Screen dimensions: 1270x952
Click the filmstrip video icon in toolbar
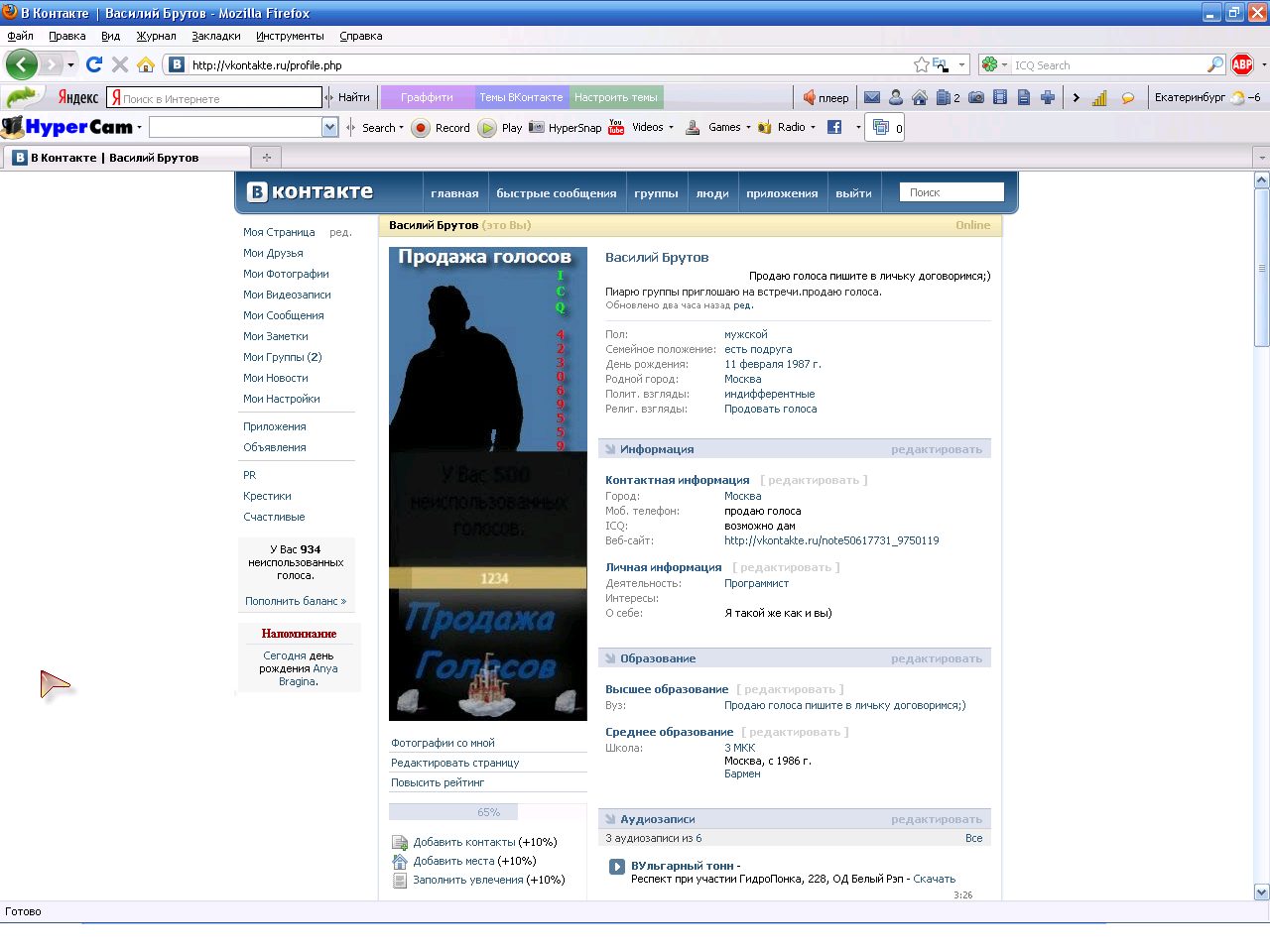[x=1000, y=97]
